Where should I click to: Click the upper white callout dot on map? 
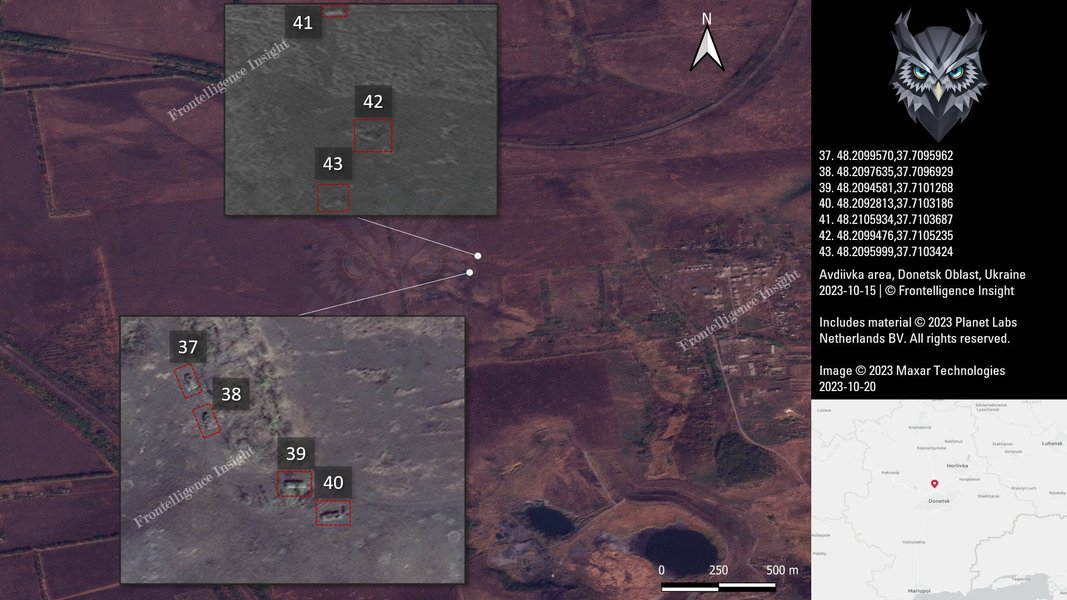[x=478, y=256]
